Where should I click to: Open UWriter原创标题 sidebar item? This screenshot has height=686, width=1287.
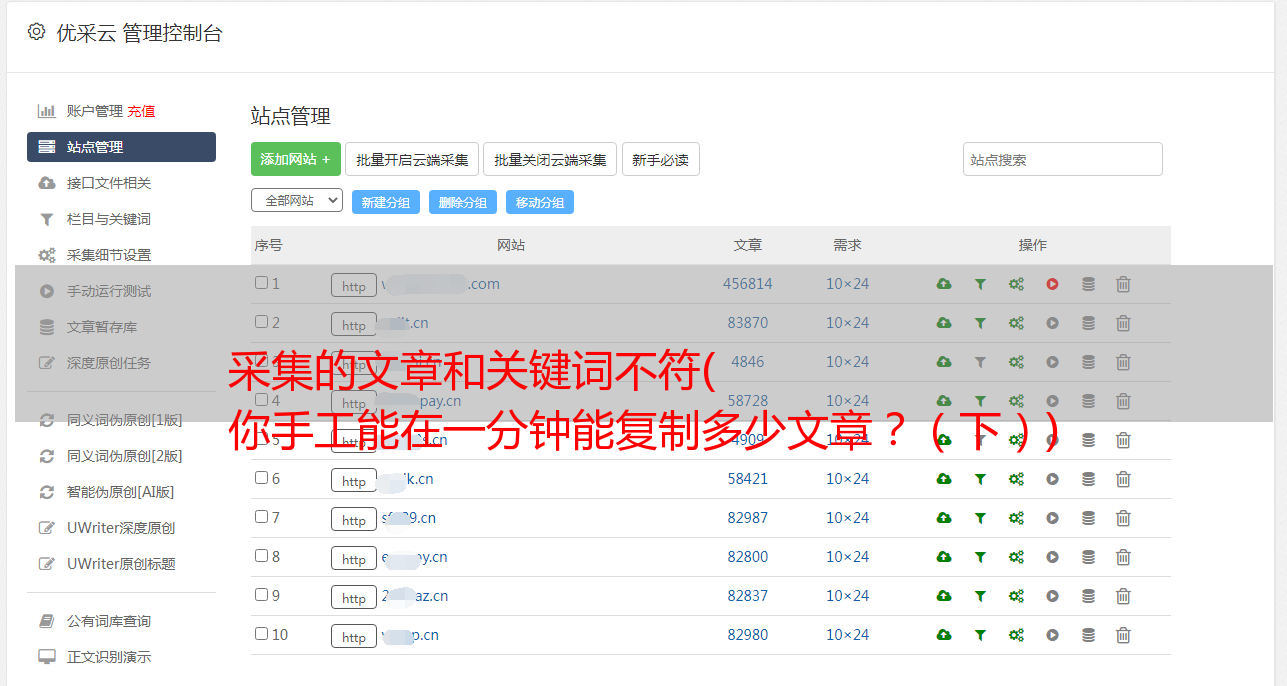click(121, 564)
